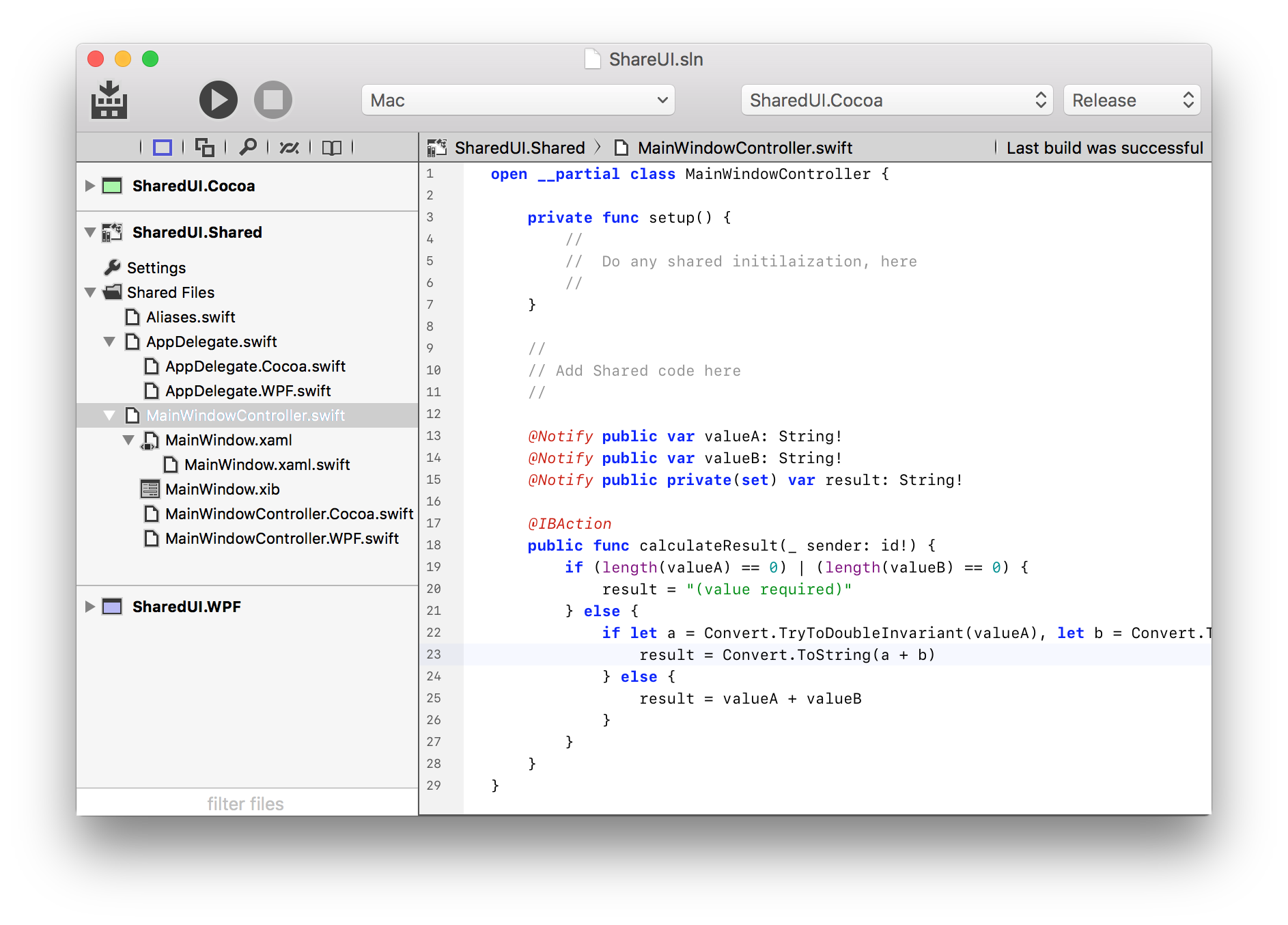
Task: Click the @IBAction attribute in code
Action: tap(570, 523)
